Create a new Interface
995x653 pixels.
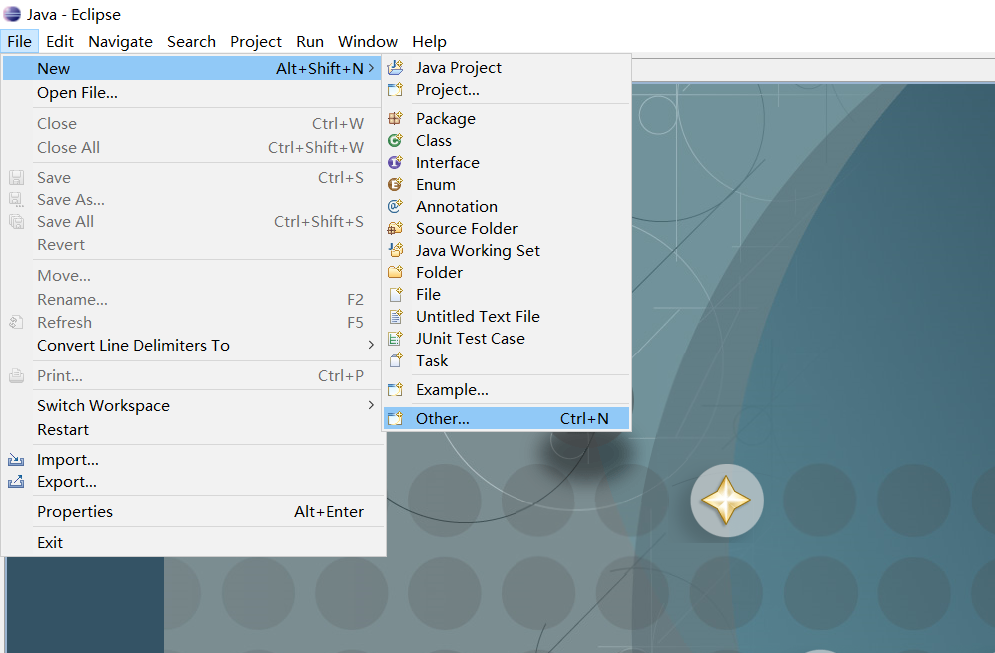point(506,162)
